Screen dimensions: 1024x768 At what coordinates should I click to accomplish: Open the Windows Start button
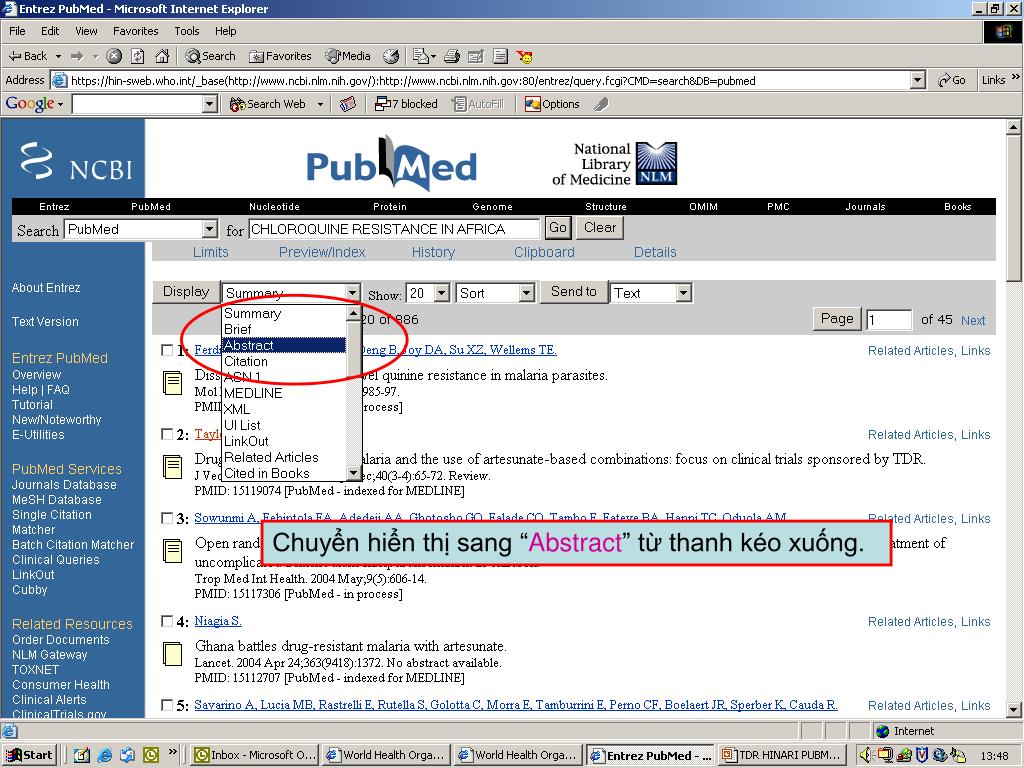pyautogui.click(x=29, y=755)
